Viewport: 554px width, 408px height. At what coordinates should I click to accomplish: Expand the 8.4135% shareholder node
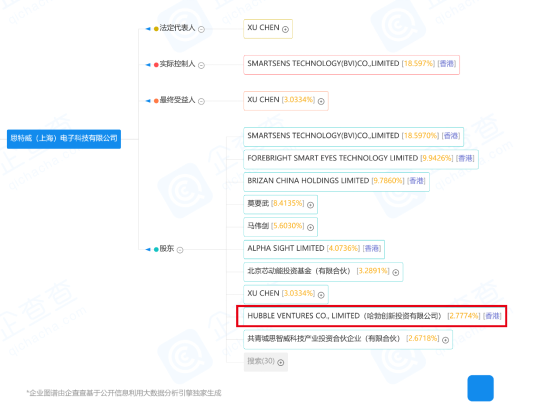[311, 205]
